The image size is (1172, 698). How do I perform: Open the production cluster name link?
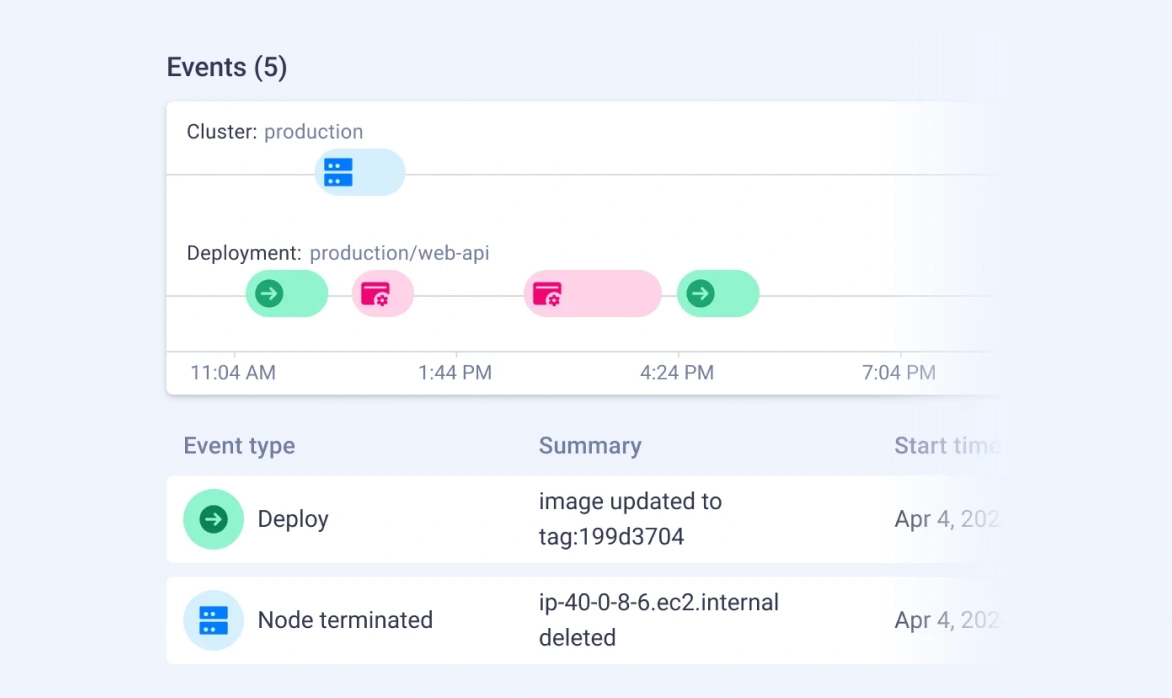coord(313,132)
